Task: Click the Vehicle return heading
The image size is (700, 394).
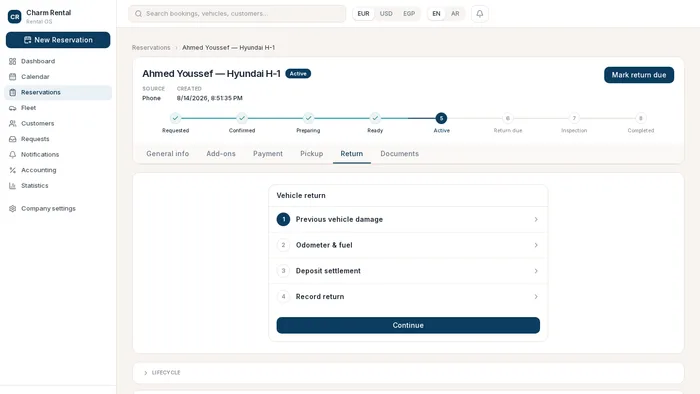Action: [301, 195]
